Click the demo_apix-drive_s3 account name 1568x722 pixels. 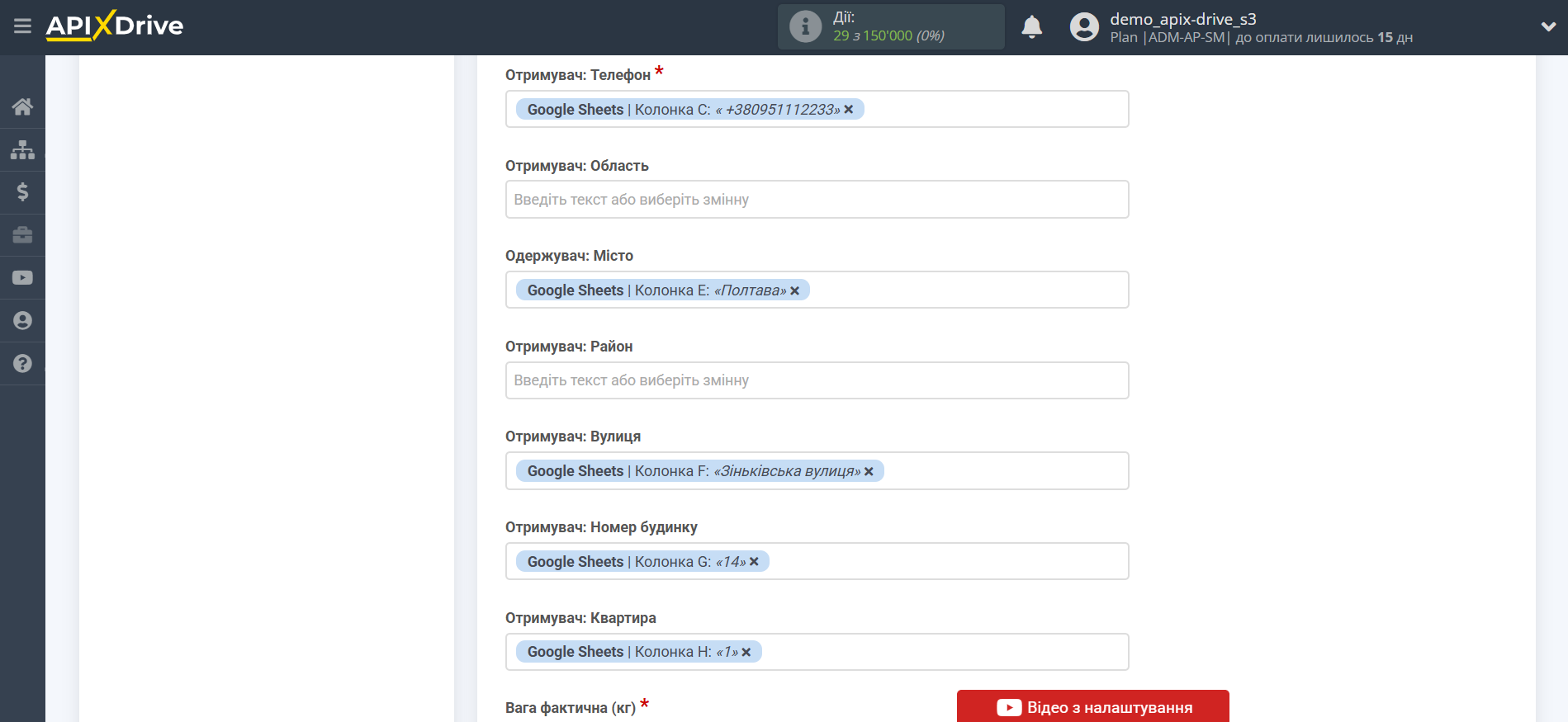point(1182,19)
